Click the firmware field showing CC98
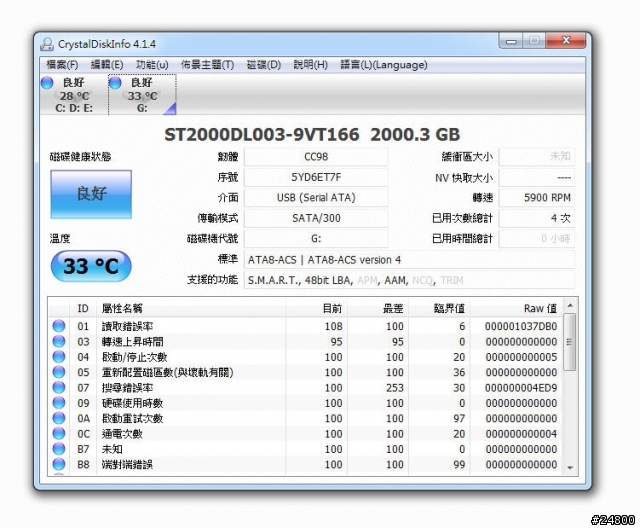 (316, 157)
